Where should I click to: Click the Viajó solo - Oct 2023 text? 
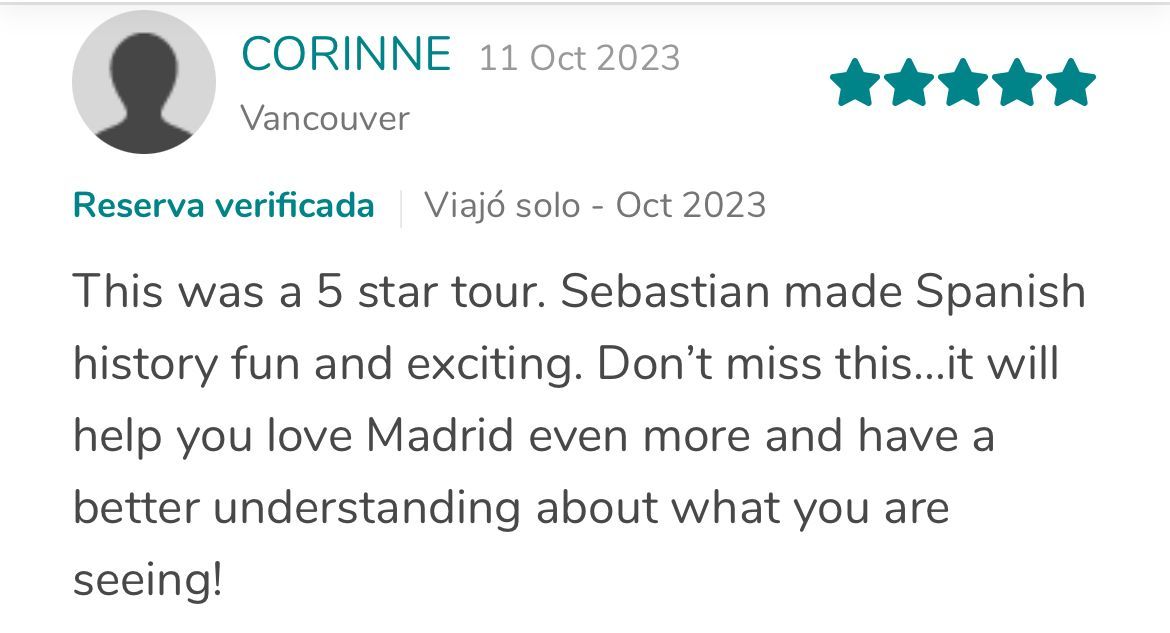pos(595,205)
